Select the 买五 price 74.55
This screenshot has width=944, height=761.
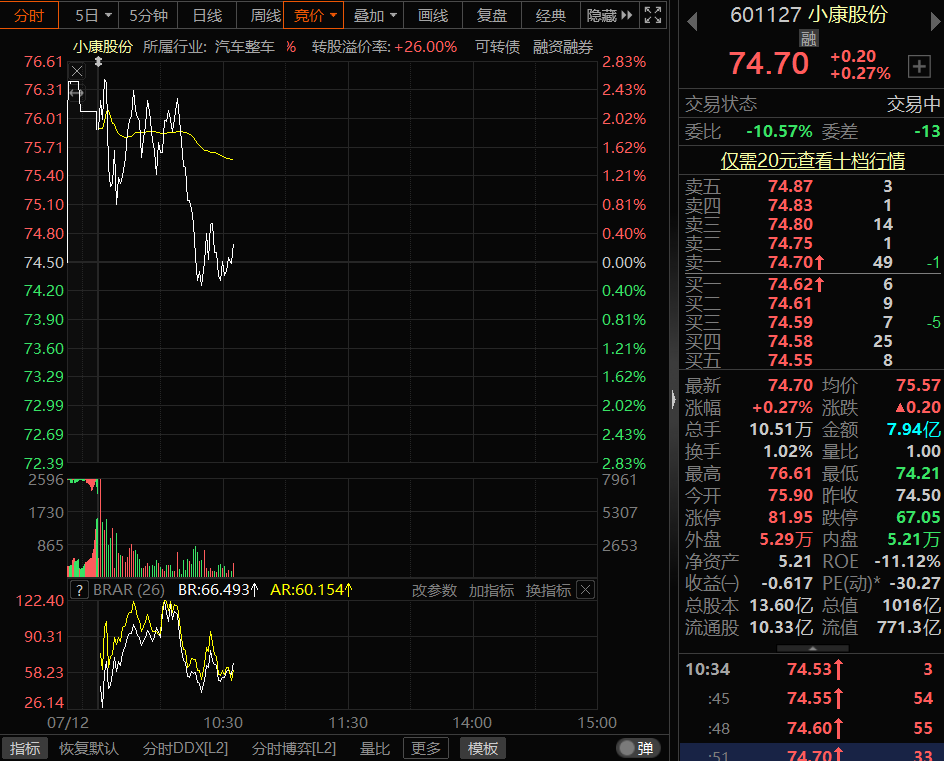(790, 360)
